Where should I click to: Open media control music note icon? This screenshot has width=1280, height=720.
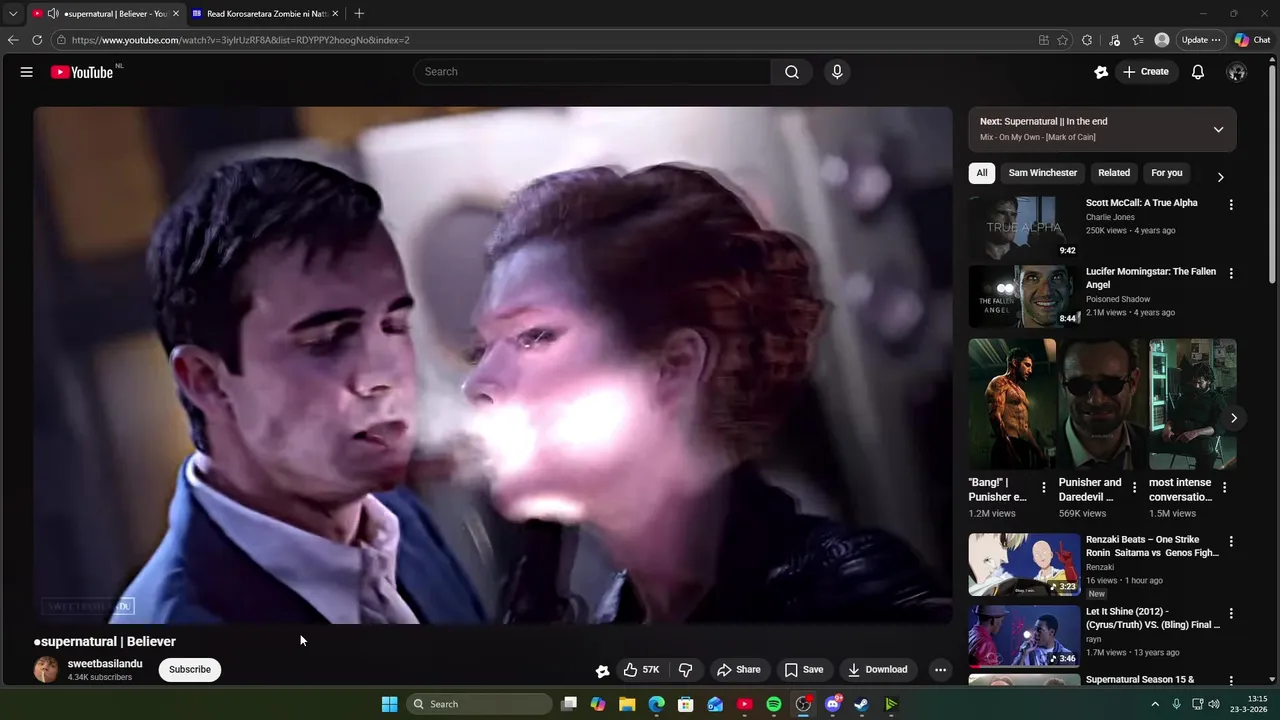1114,40
